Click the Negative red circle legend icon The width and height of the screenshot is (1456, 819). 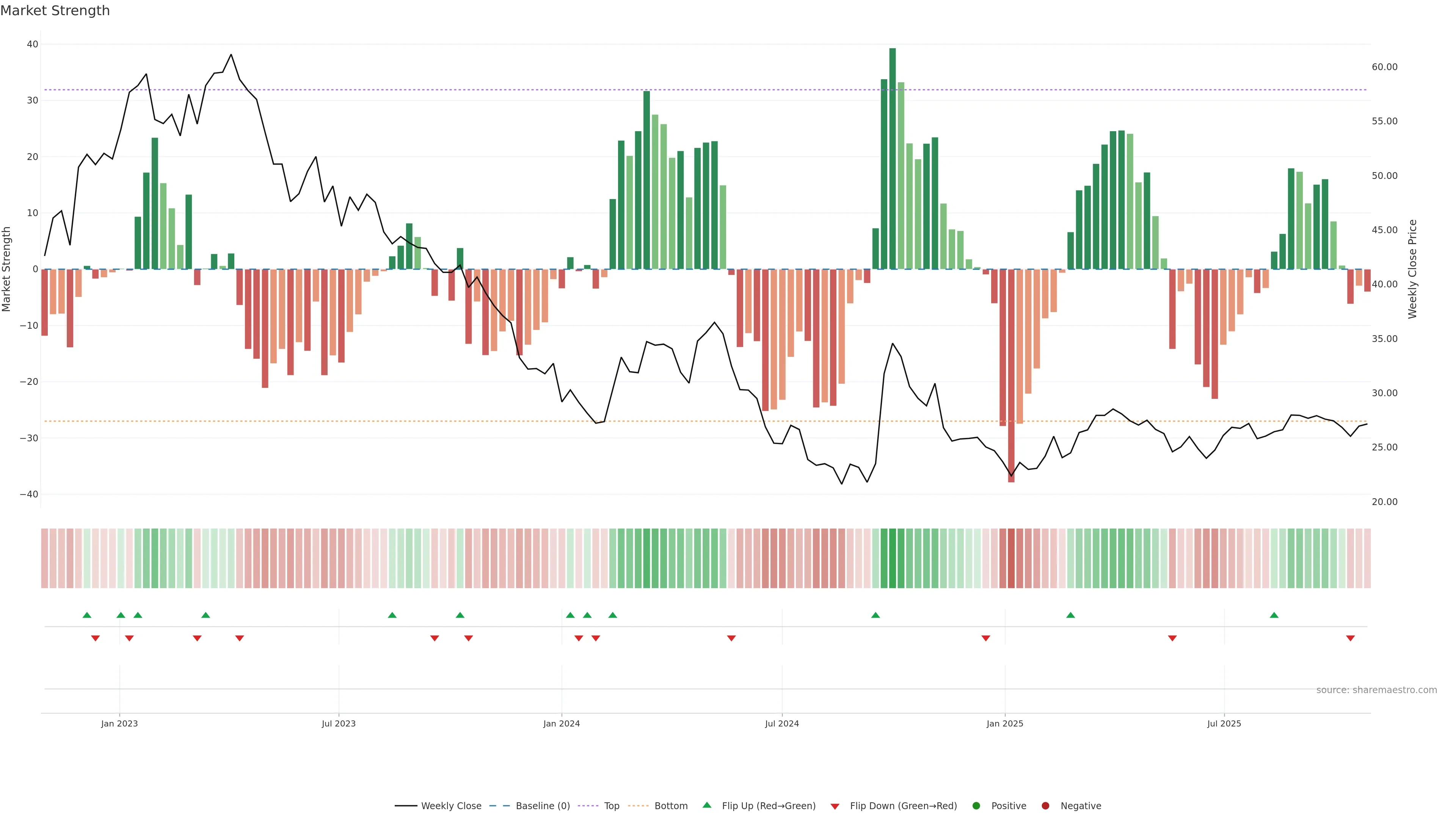1045,805
